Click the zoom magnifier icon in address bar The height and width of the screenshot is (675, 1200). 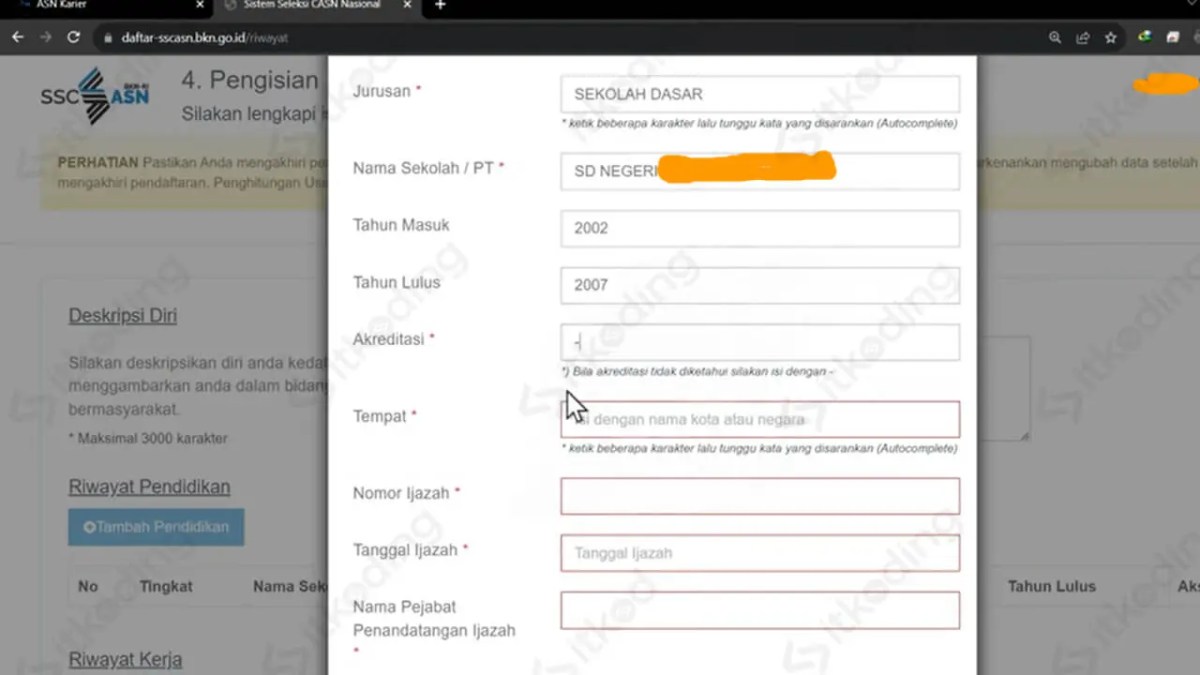pos(1055,38)
